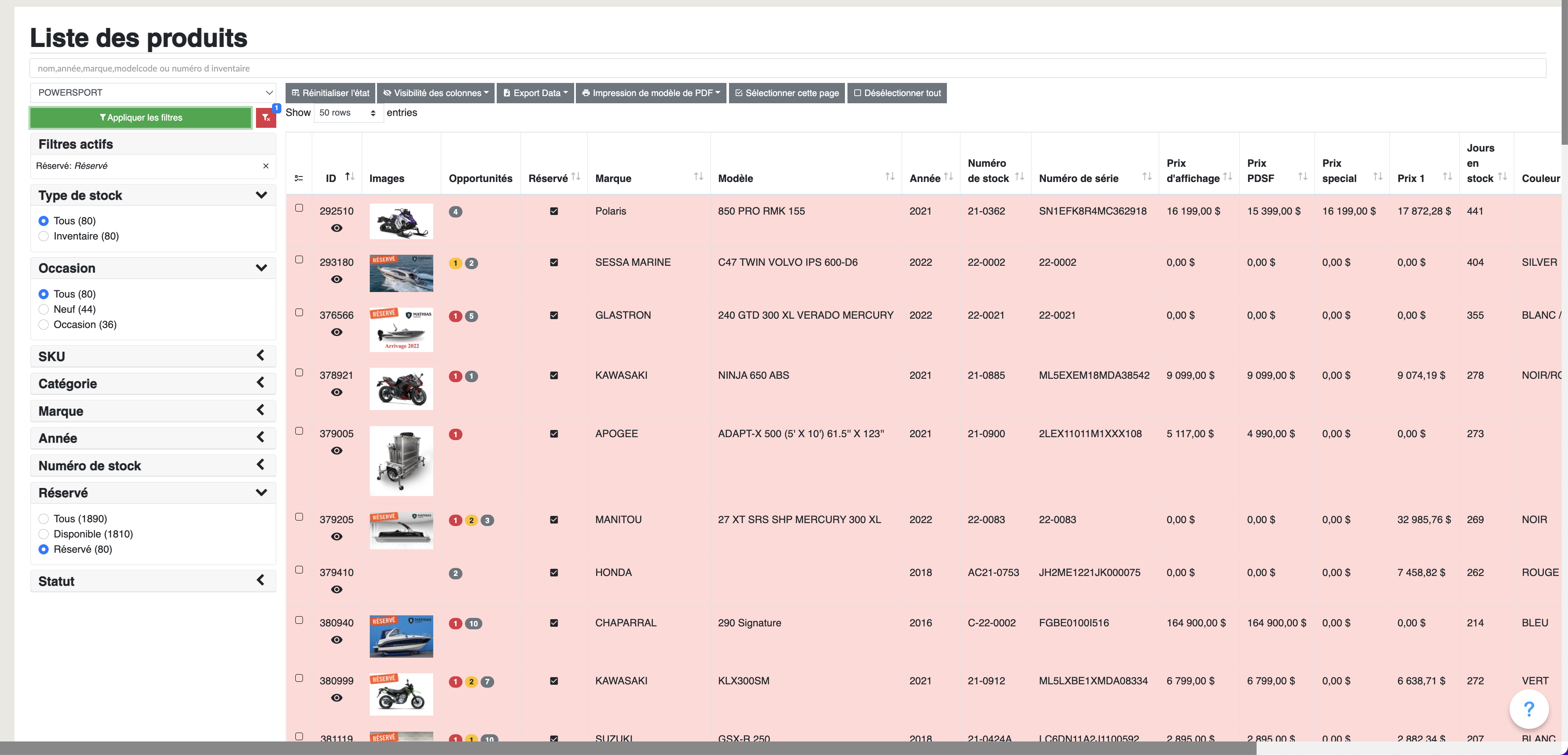
Task: Click Réinitialiser l'état button
Action: tap(330, 93)
